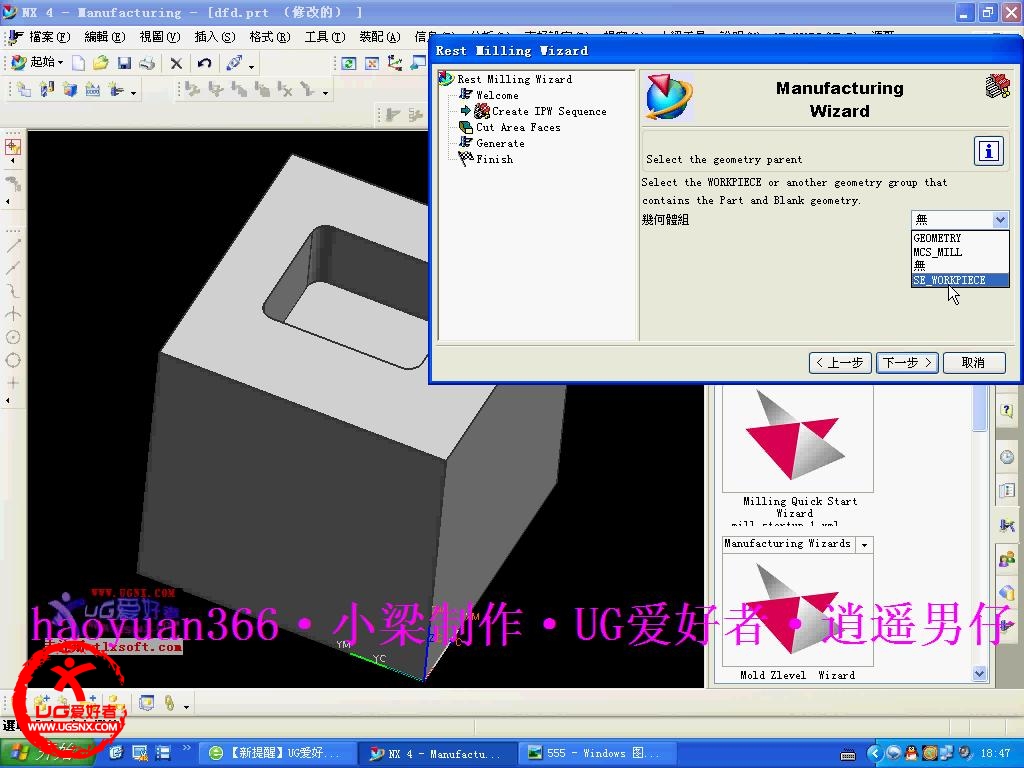Click the plus-sign point snap icon
Screen dimensions: 1024x768
point(13,383)
